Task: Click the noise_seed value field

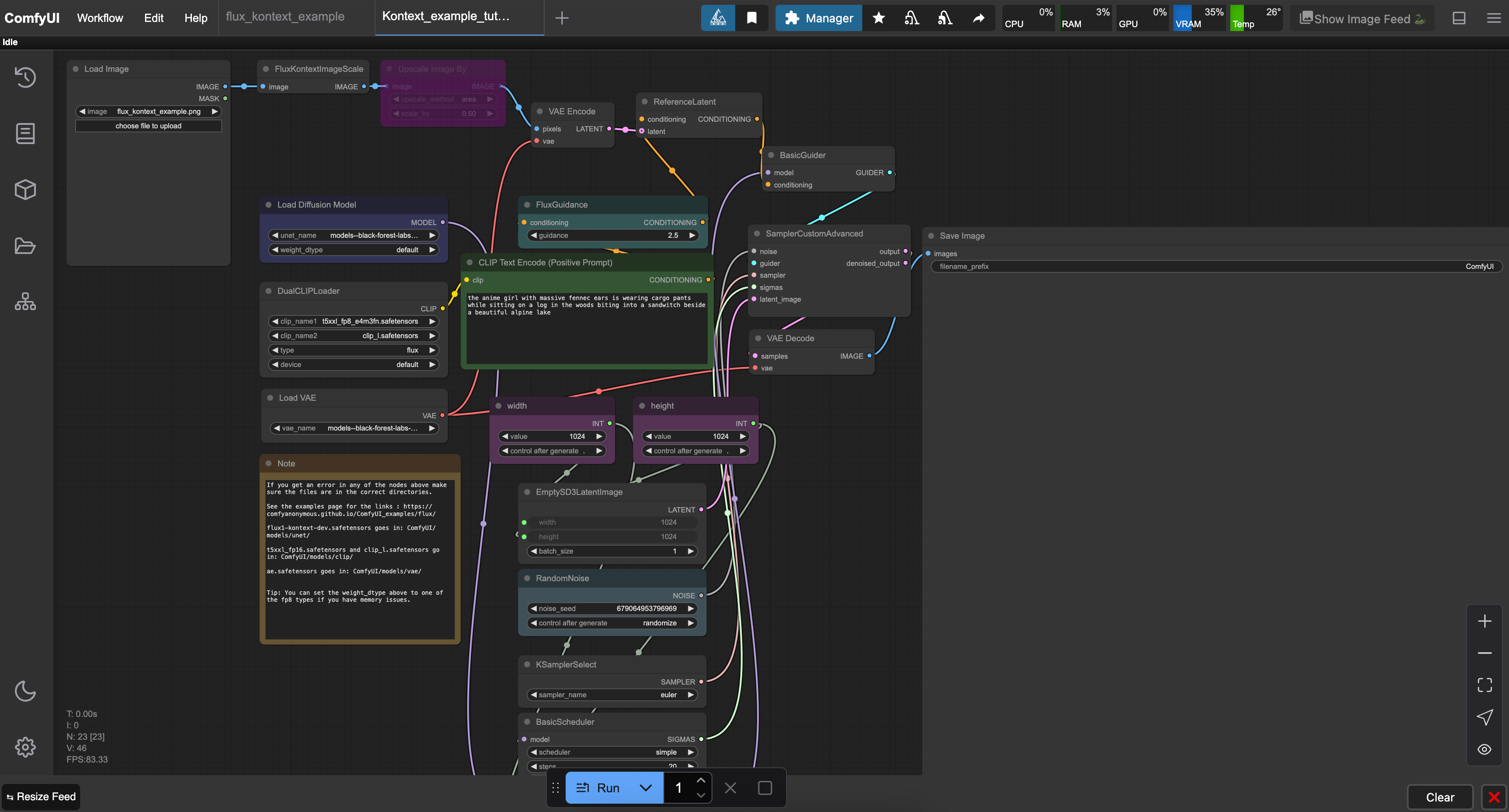Action: pos(612,609)
